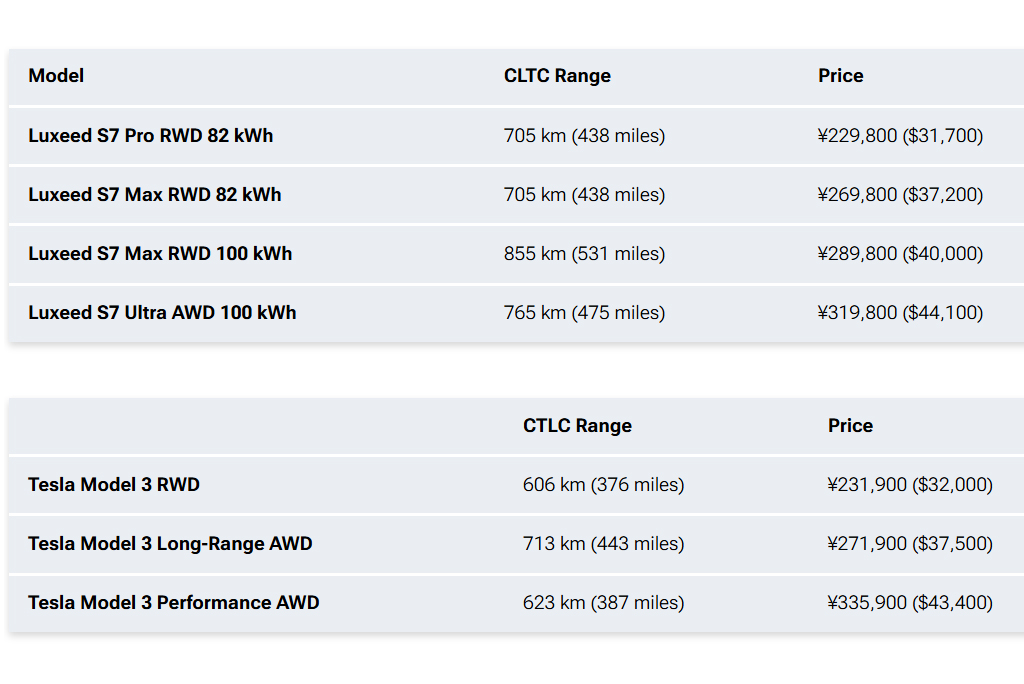The width and height of the screenshot is (1024, 684).
Task: Click the 713 km (443 miles) range cell
Action: [x=603, y=544]
